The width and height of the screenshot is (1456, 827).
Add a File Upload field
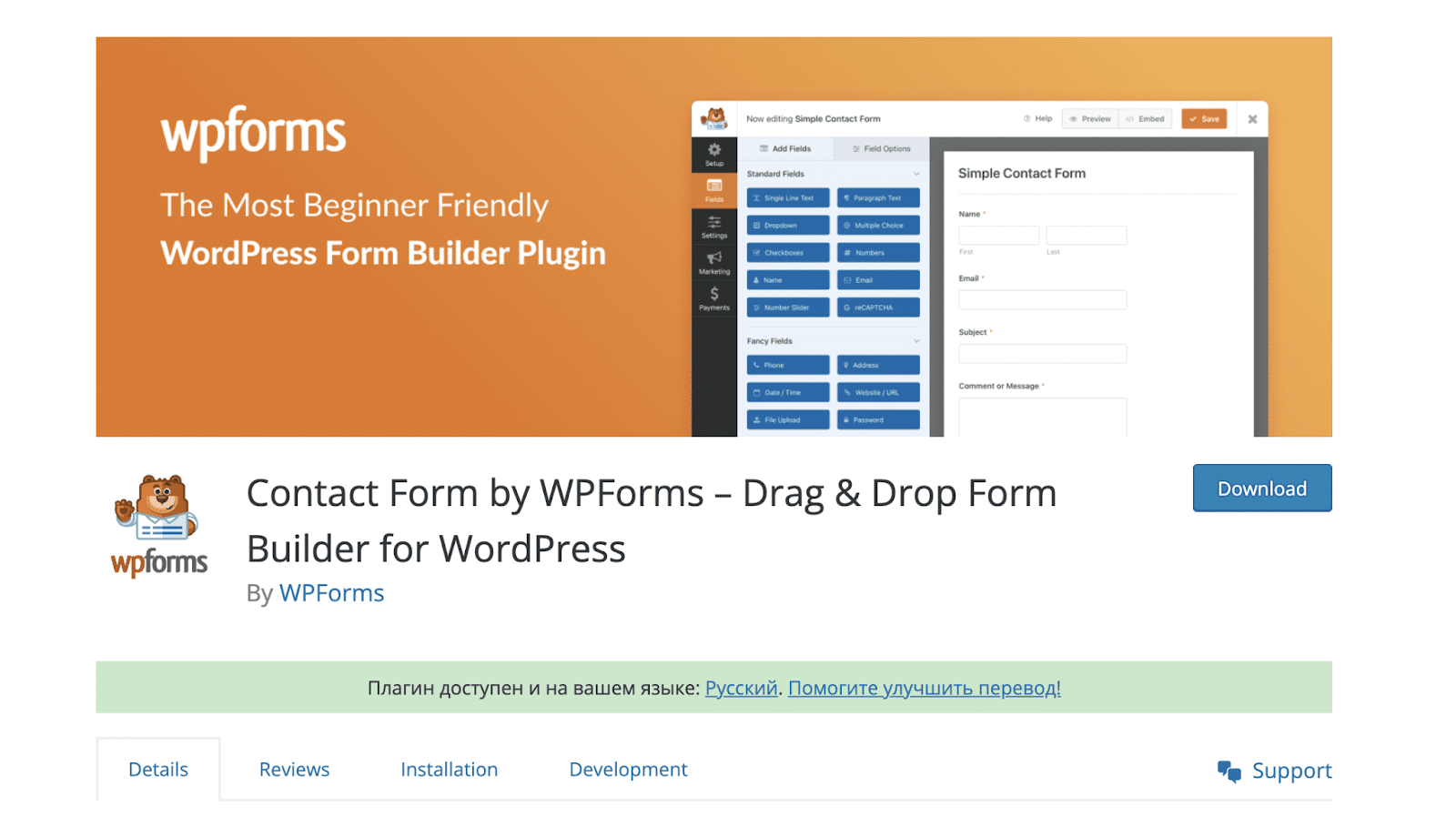(788, 419)
